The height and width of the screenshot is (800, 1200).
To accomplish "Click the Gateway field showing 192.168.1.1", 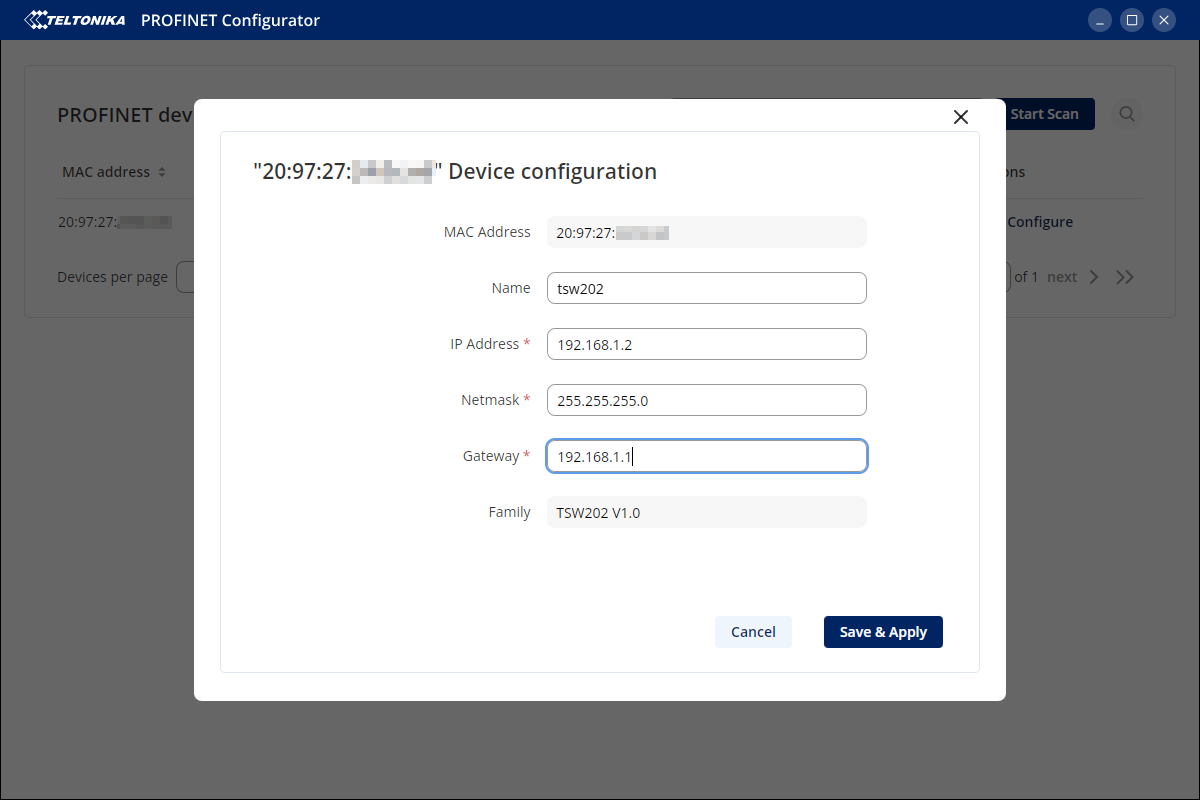I will [706, 456].
